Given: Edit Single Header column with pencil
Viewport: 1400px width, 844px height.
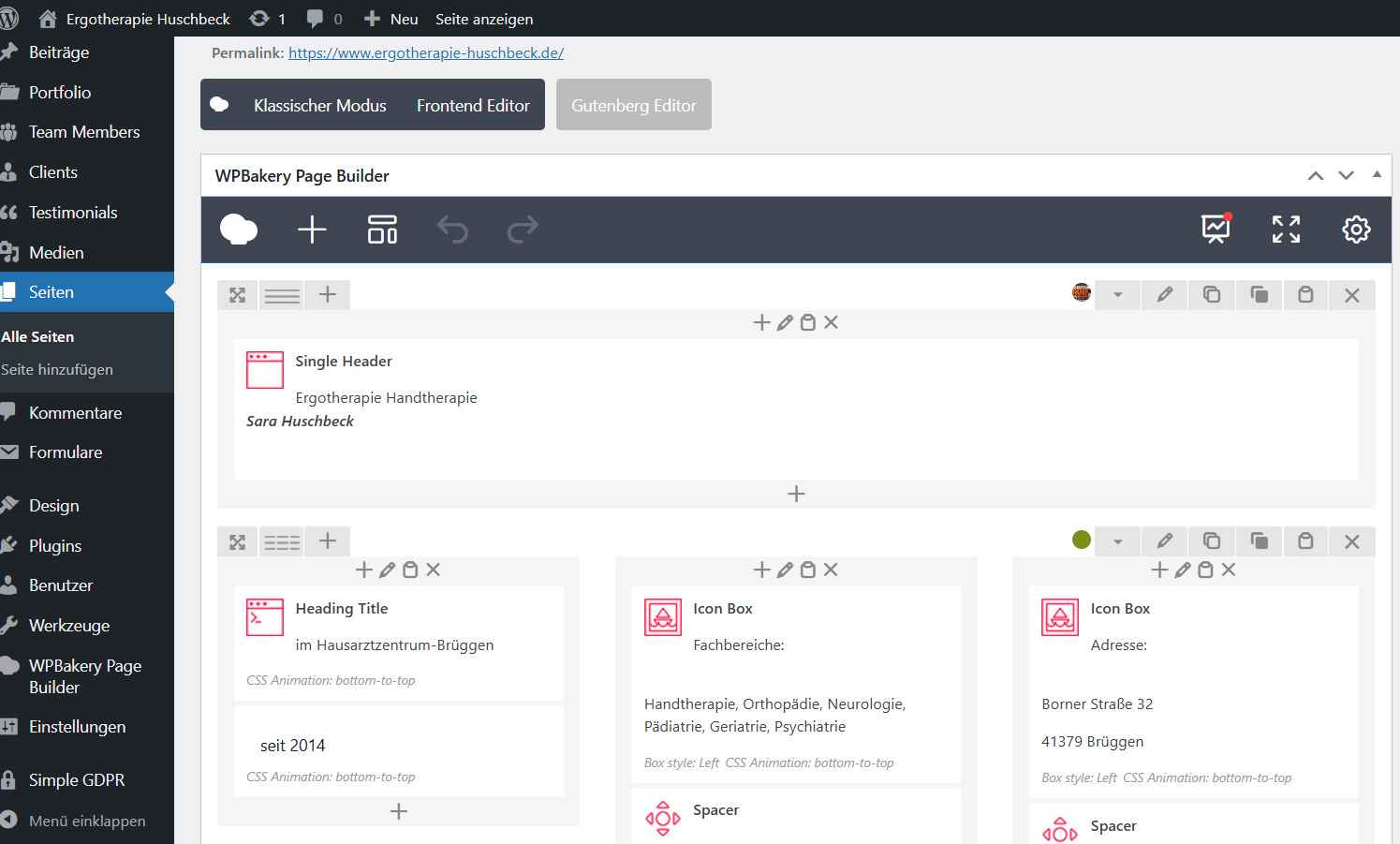Looking at the screenshot, I should tap(785, 322).
